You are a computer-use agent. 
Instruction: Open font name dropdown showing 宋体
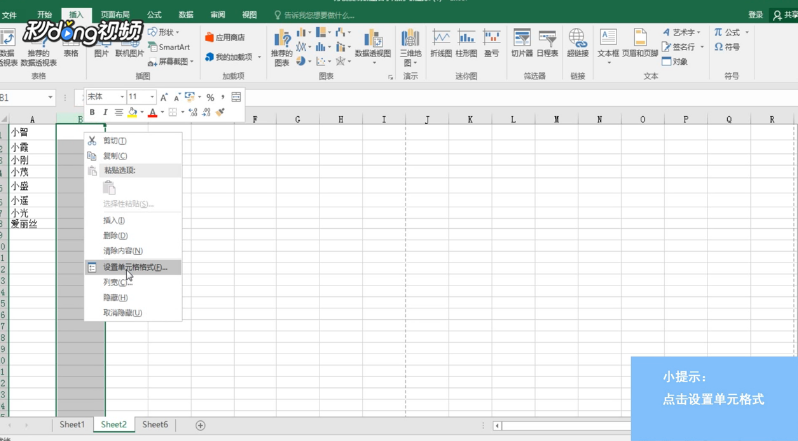122,97
